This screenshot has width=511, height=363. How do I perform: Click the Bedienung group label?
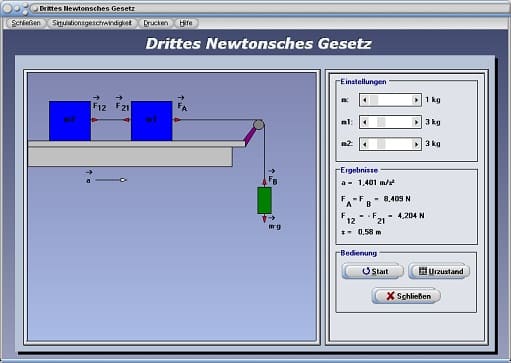(358, 253)
